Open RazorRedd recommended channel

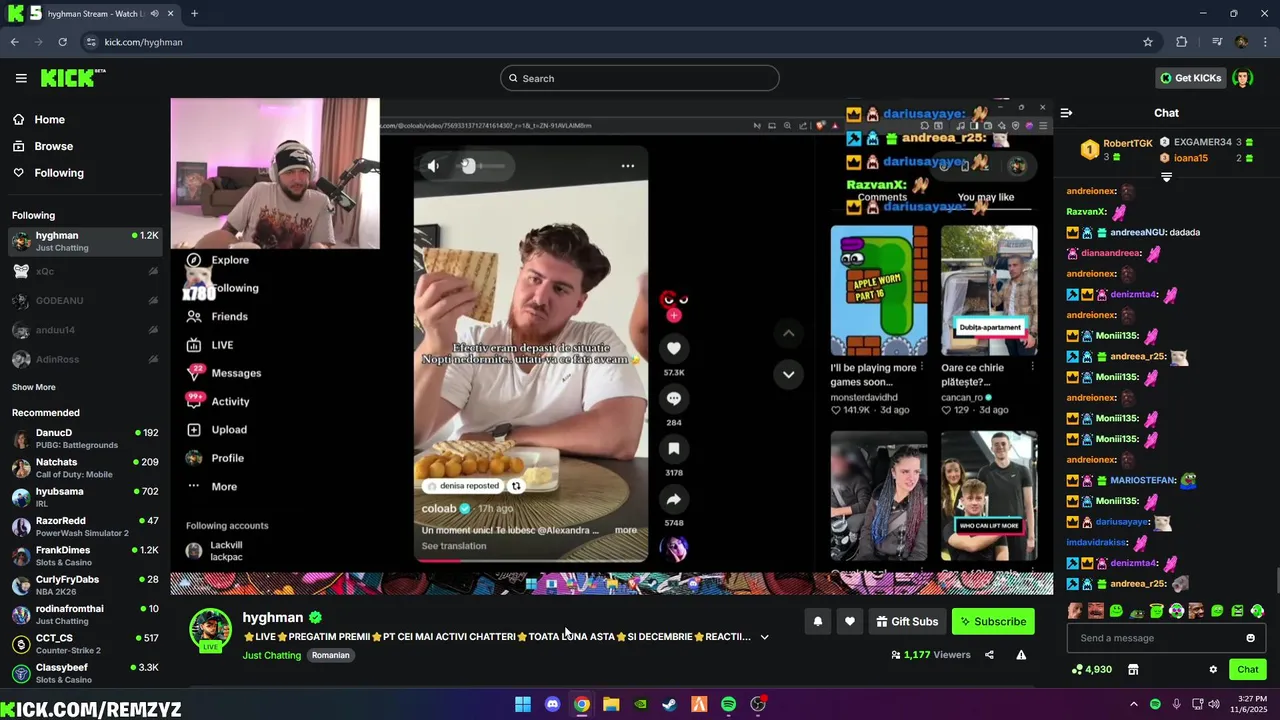tap(85, 527)
